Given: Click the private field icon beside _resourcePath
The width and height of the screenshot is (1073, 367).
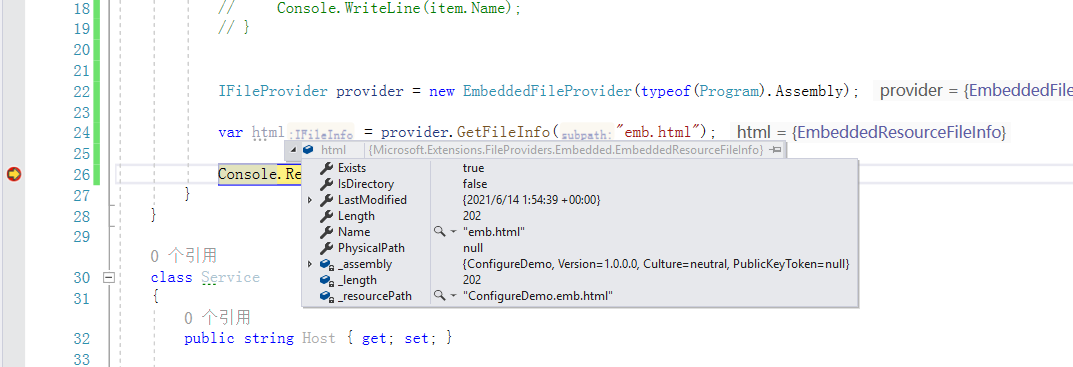Looking at the screenshot, I should coord(326,296).
